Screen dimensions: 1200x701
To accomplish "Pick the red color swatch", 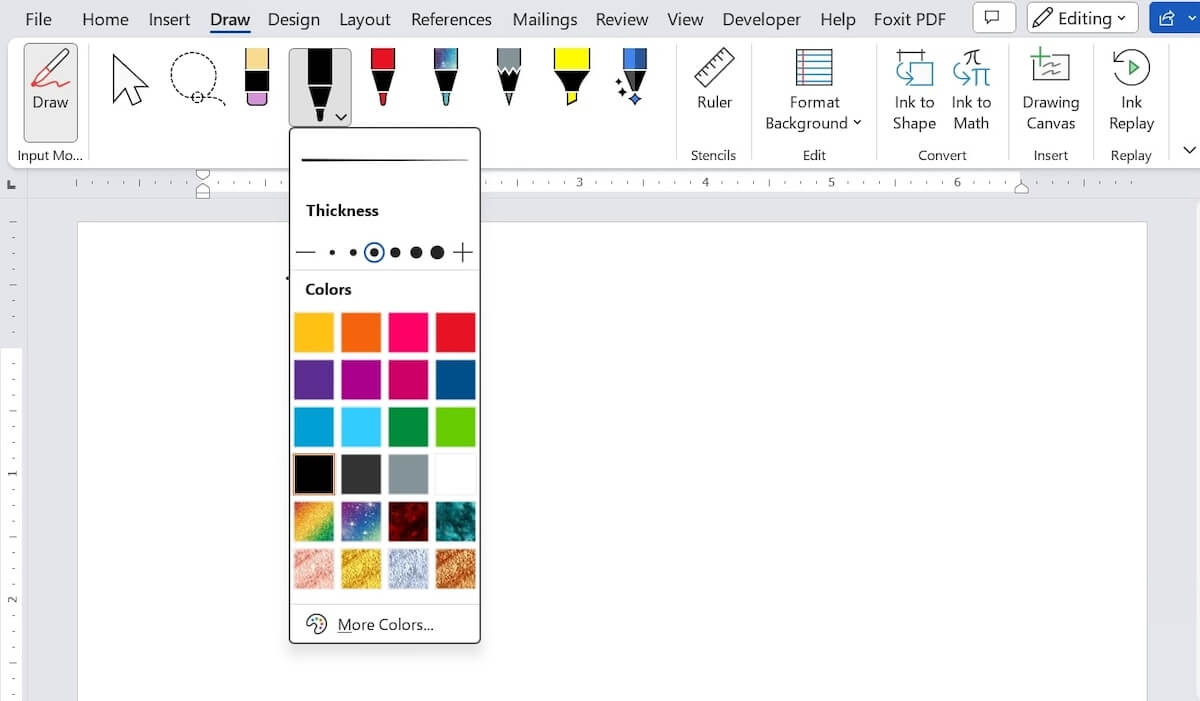I will [x=456, y=332].
